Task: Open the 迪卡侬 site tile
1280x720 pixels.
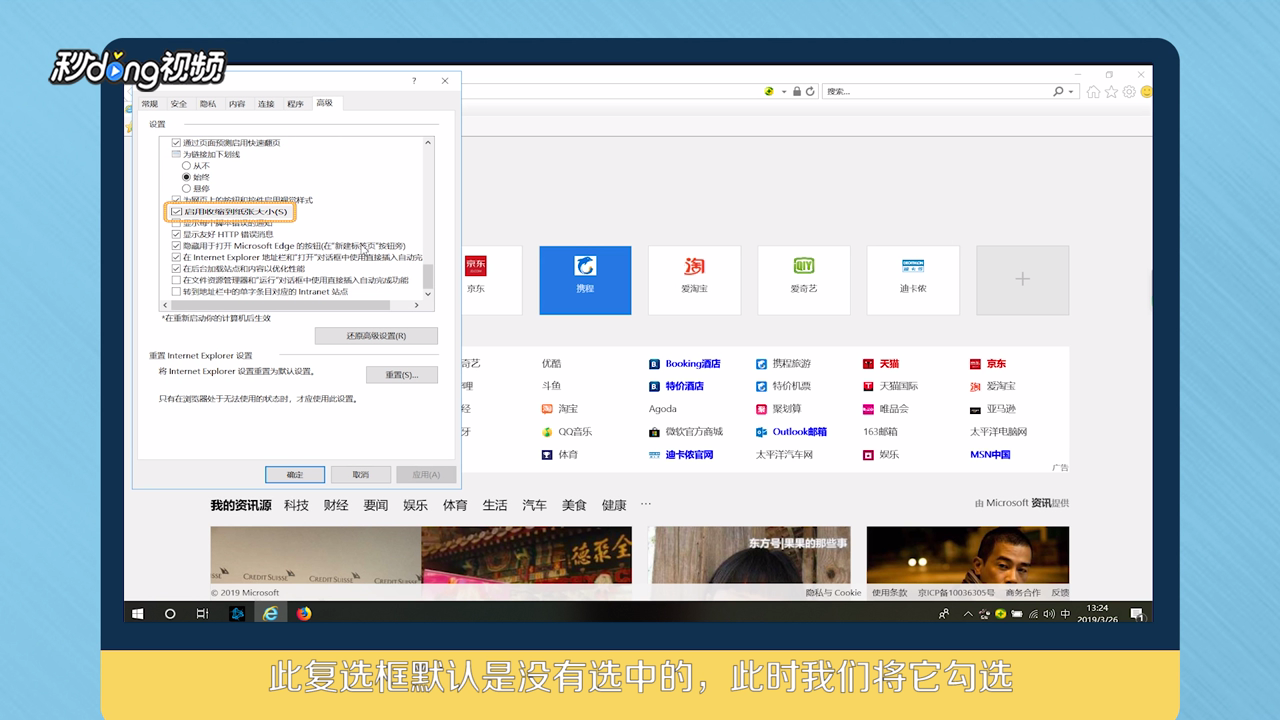Action: click(x=913, y=281)
